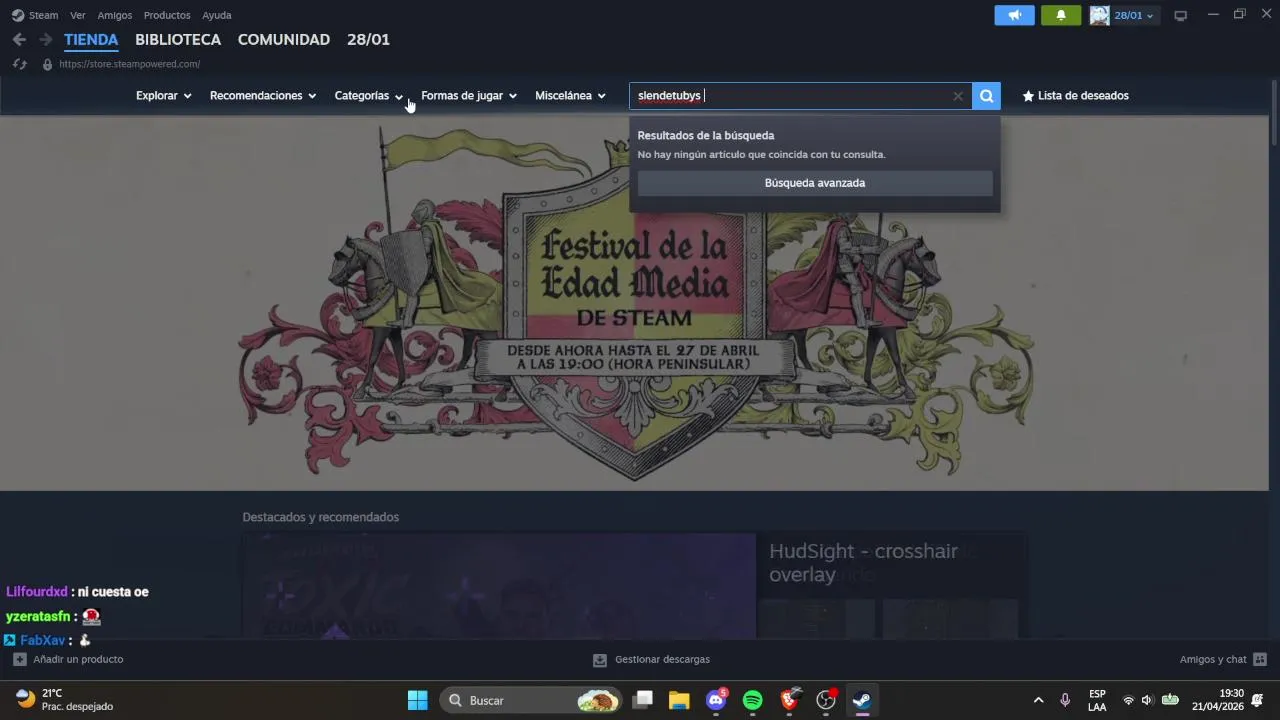1280x720 pixels.
Task: Expand the Recomendaciones dropdown
Action: point(263,96)
